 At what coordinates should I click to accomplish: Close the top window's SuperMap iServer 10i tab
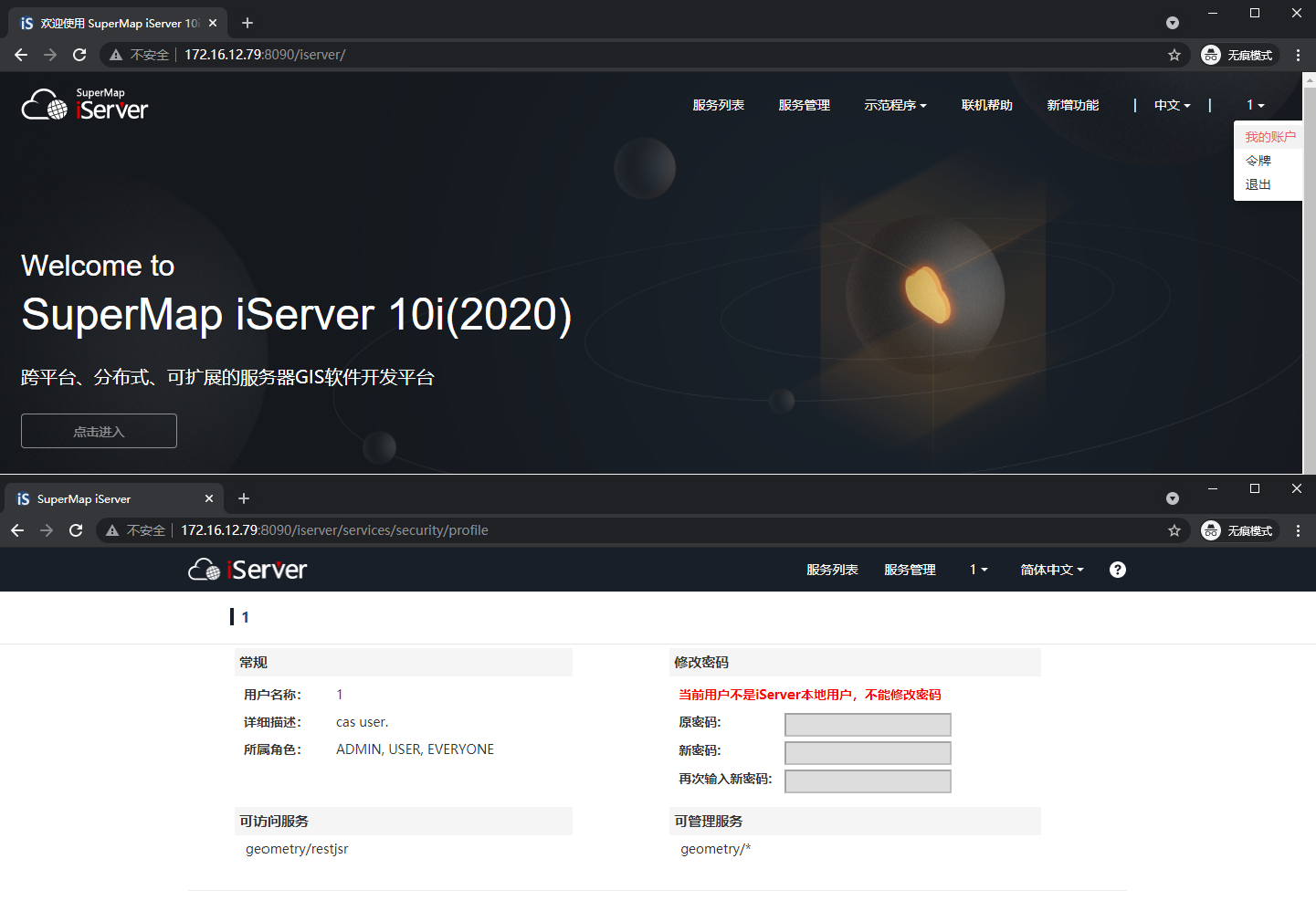coord(213,23)
